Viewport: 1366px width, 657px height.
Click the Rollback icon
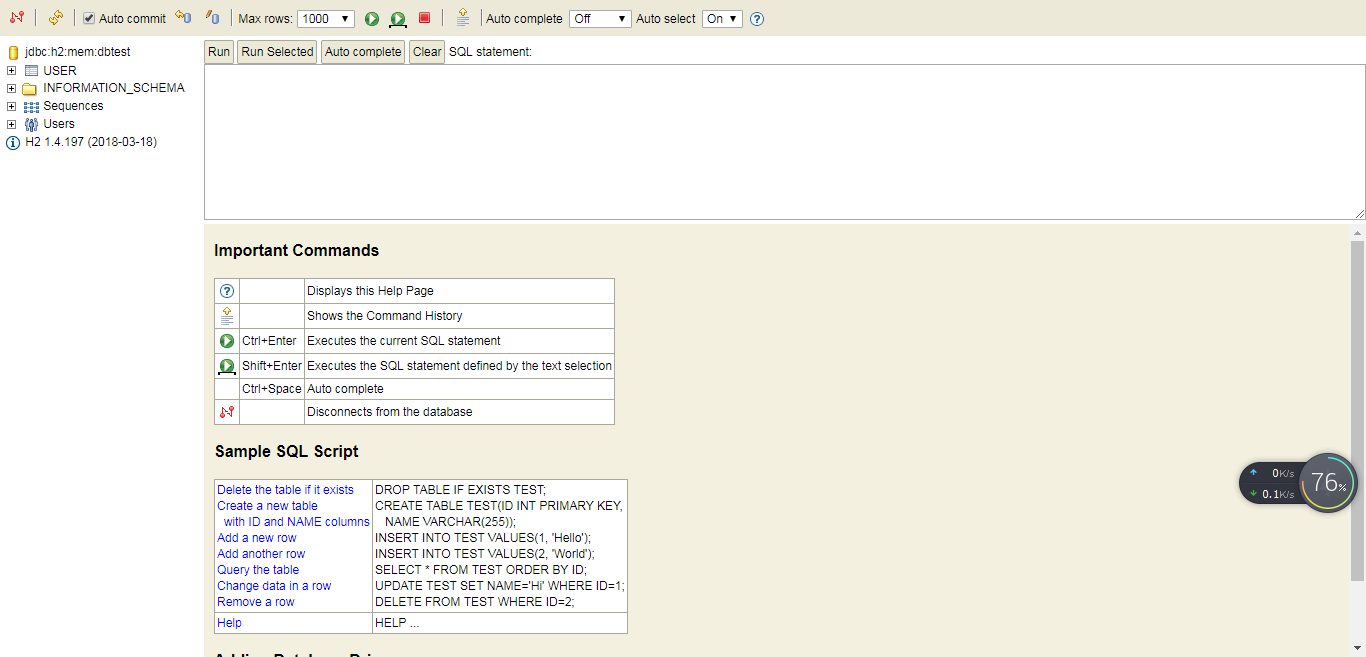pyautogui.click(x=182, y=18)
